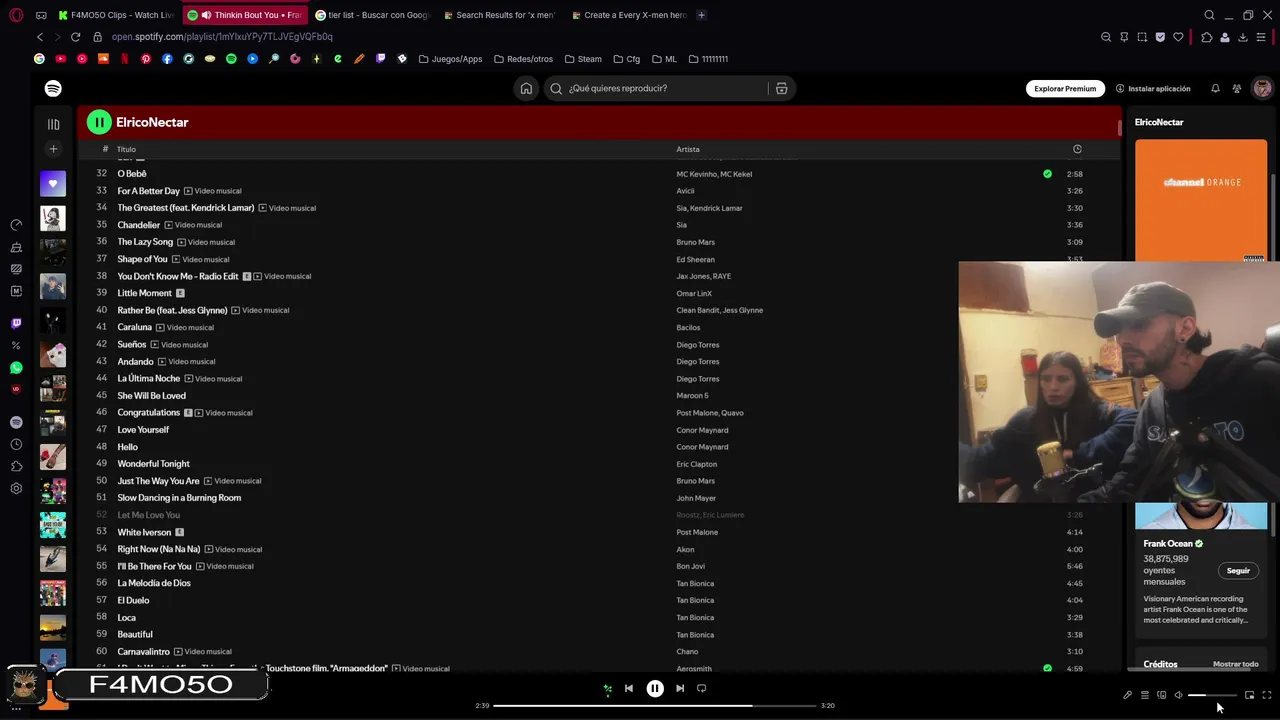
Task: Go to Spotify home via house icon
Action: (526, 89)
